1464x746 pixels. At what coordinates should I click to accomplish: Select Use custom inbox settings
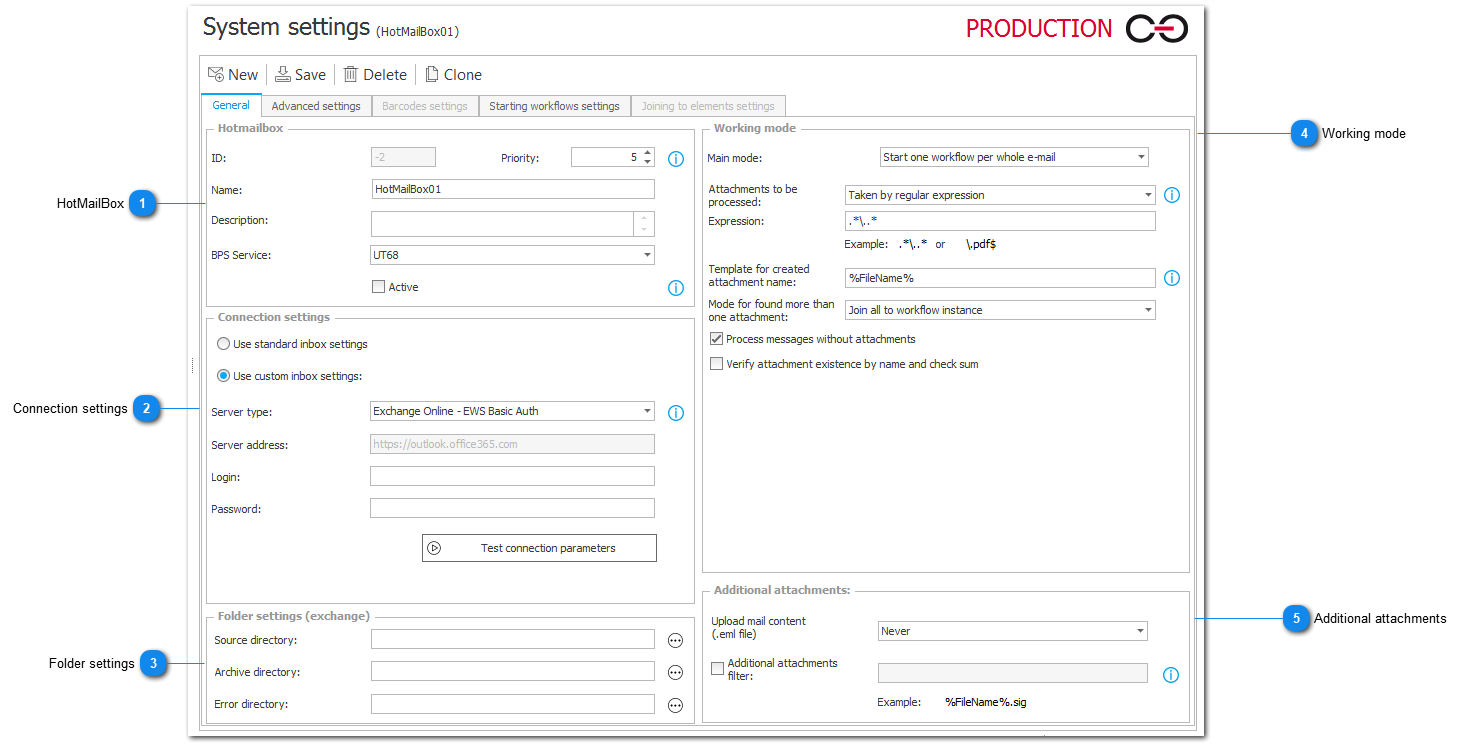[x=224, y=376]
